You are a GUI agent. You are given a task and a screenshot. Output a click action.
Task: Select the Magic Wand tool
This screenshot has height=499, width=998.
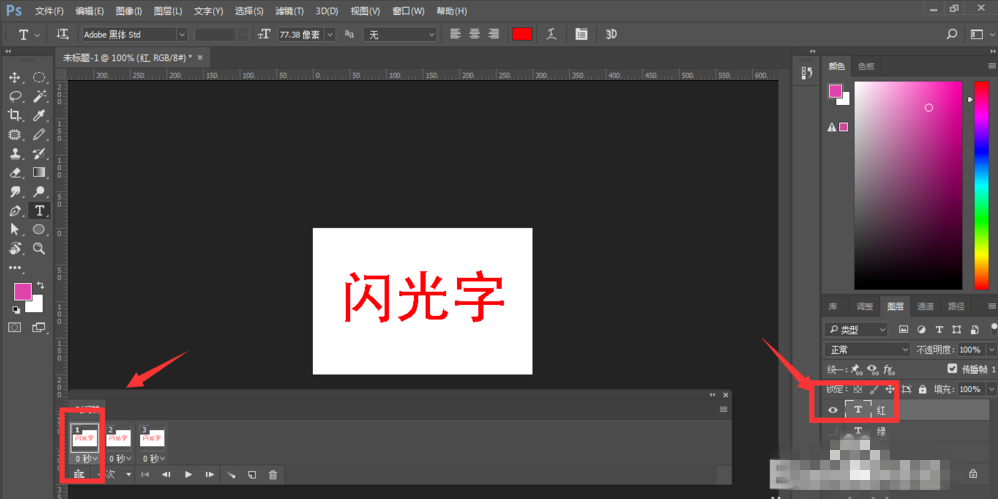click(x=39, y=96)
